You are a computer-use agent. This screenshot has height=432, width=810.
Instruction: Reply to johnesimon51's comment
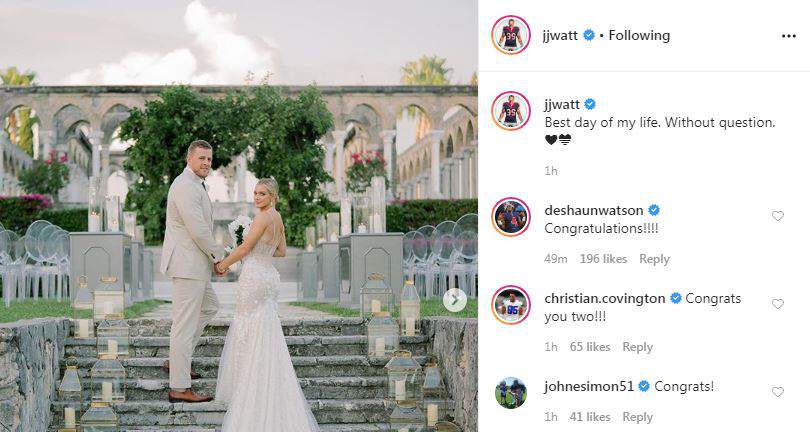pyautogui.click(x=637, y=416)
